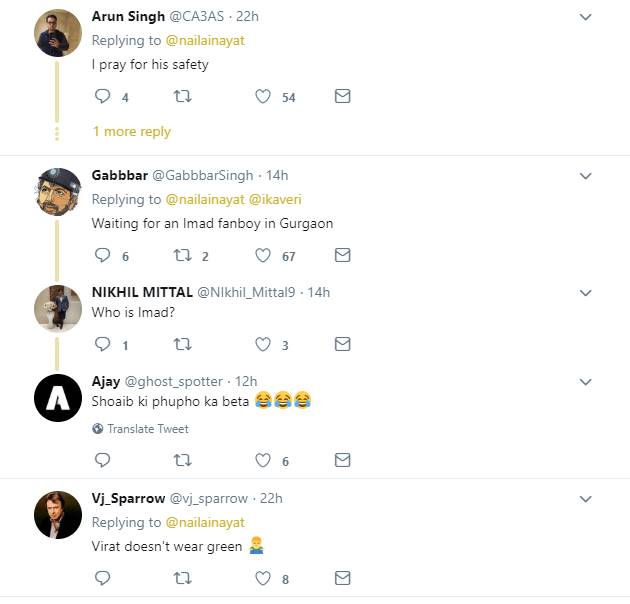Send NIKHIL MITTAL's tweet via direct message

(342, 344)
